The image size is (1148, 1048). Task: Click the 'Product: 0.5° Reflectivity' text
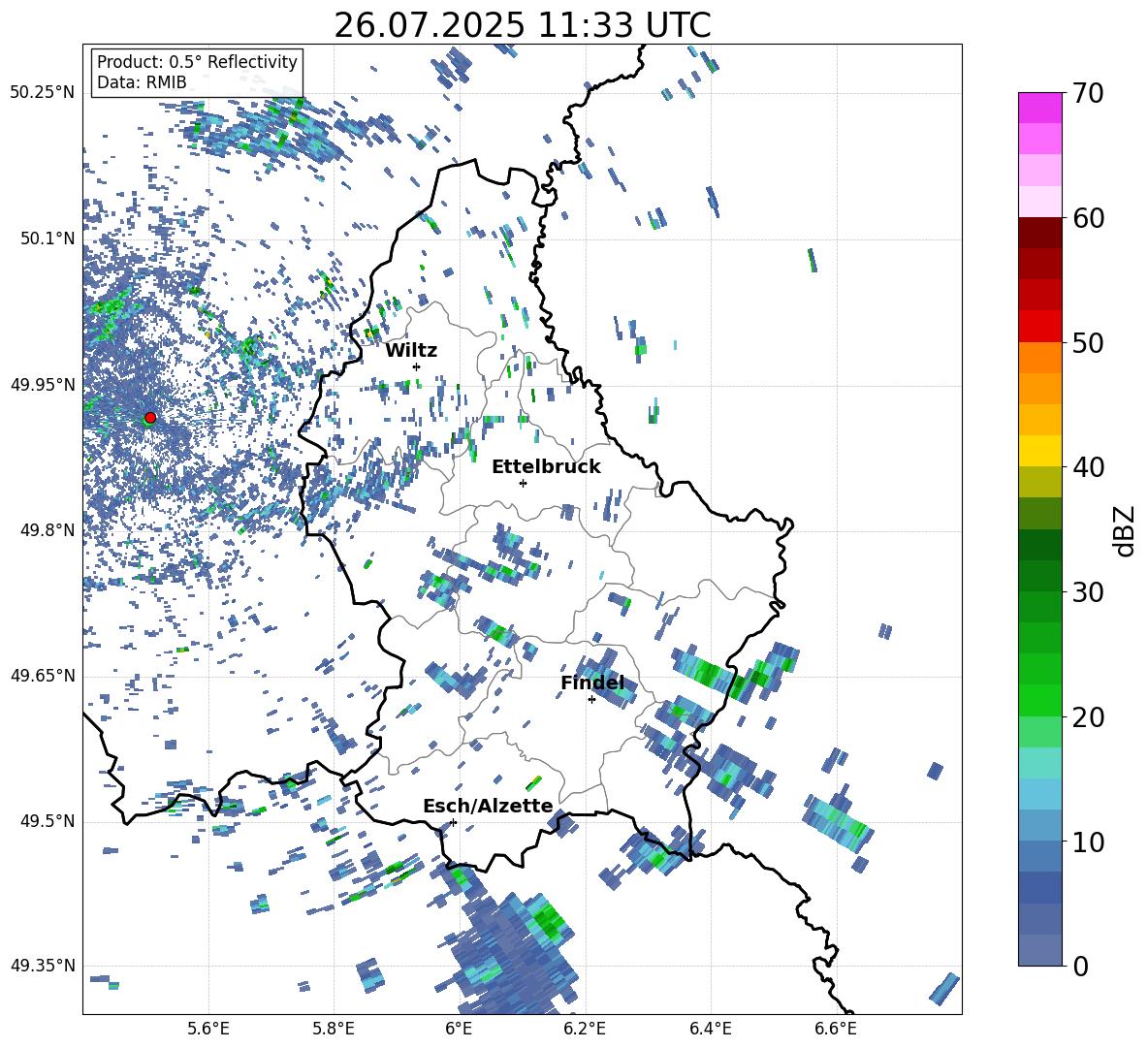pyautogui.click(x=197, y=61)
